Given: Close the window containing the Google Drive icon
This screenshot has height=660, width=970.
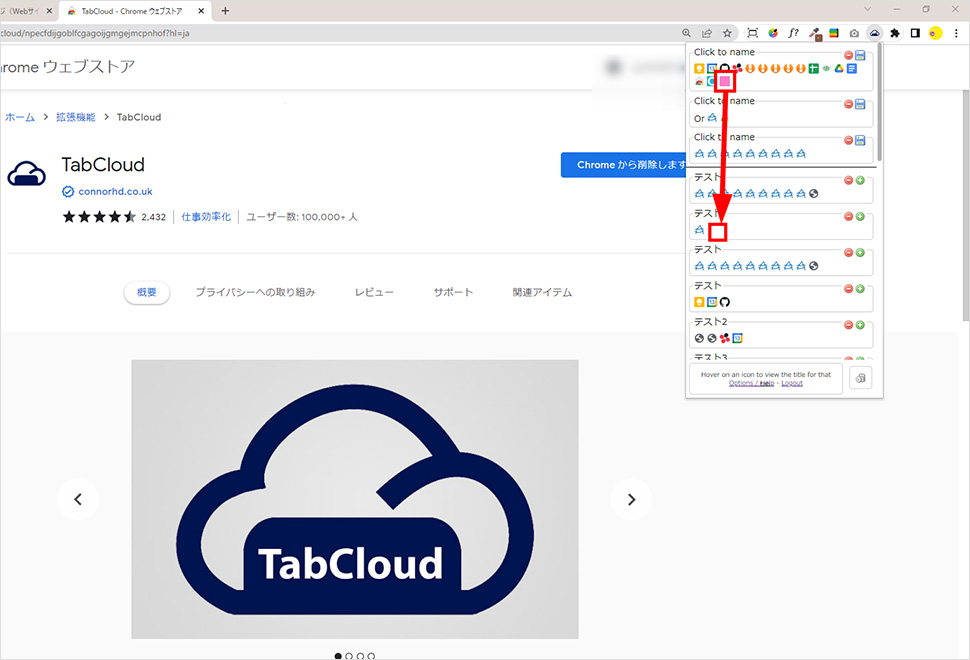Looking at the screenshot, I should pos(849,55).
